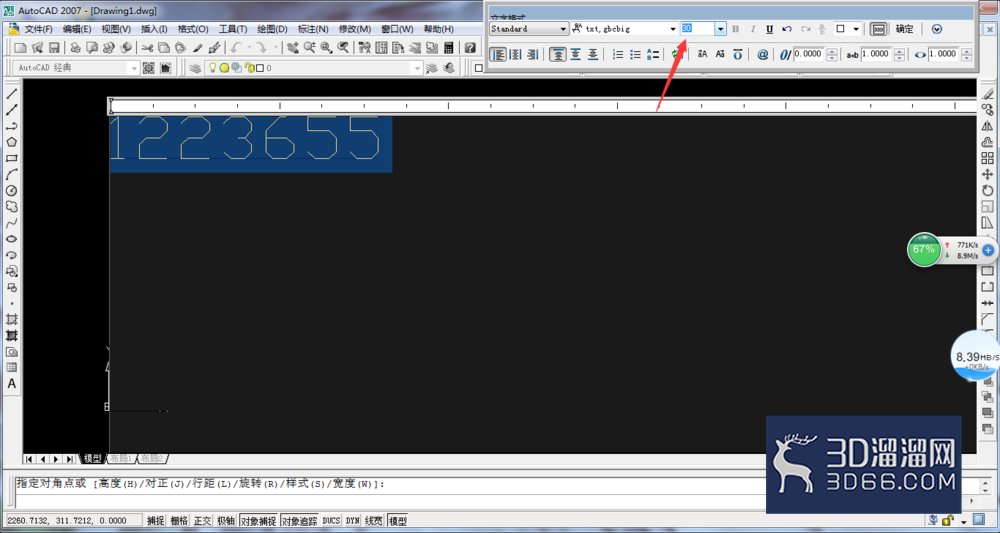Increase the oblique angle stepper
Image resolution: width=1000 pixels, height=533 pixels.
tap(832, 51)
